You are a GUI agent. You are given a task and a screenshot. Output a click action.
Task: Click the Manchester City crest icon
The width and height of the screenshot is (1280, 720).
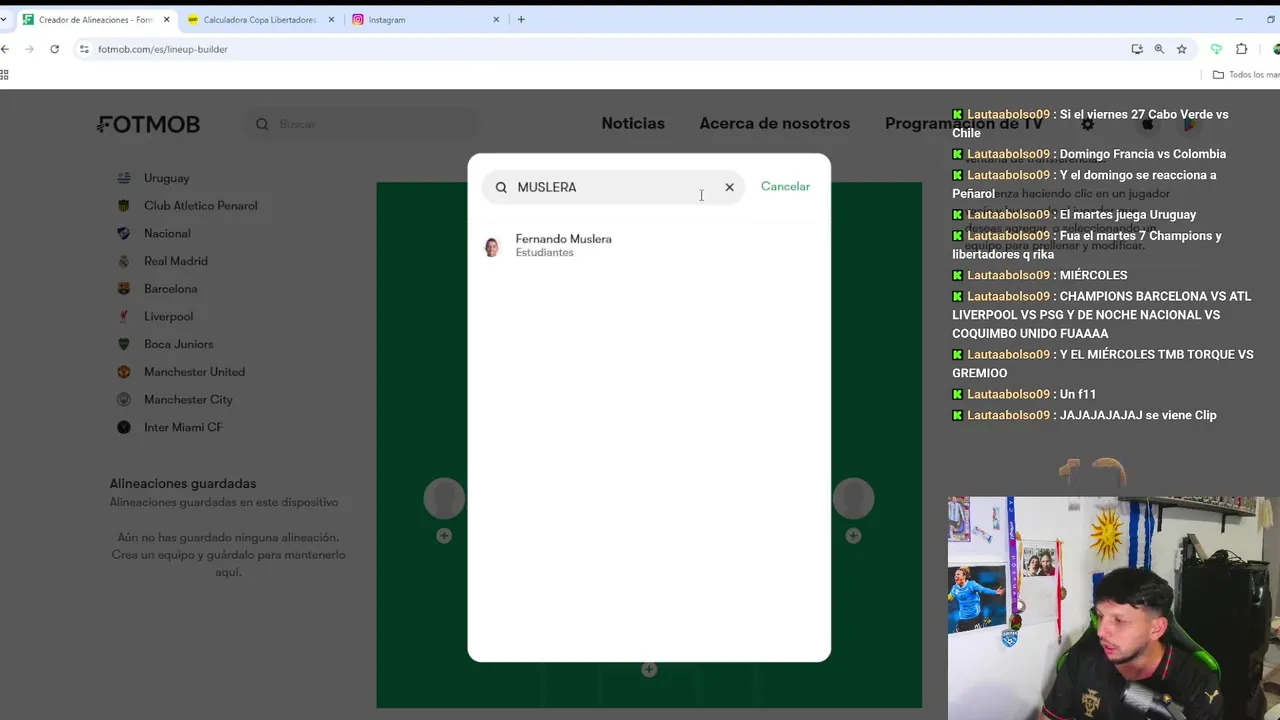[x=124, y=399]
